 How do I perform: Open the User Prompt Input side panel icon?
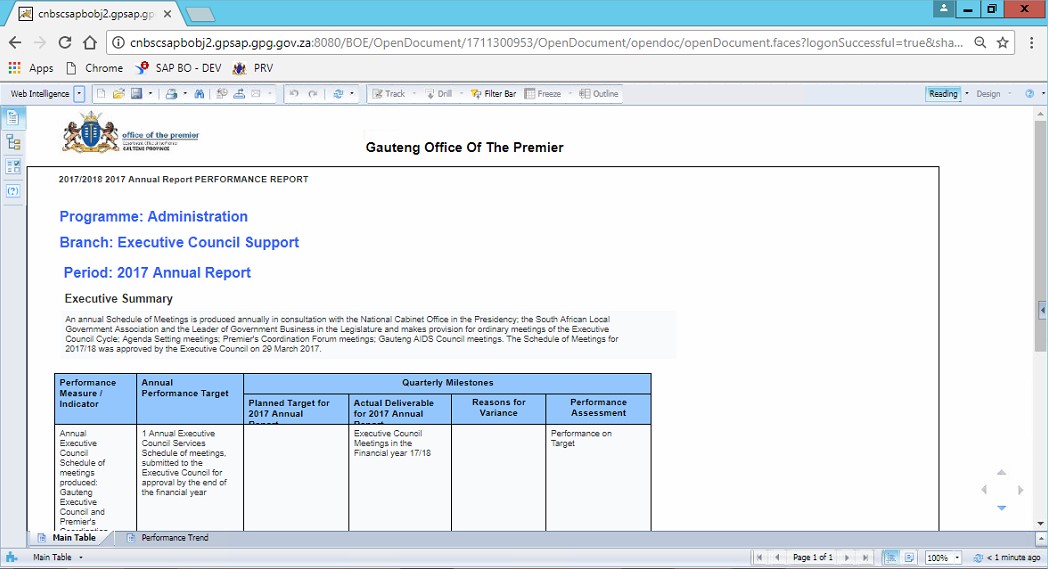[13, 191]
